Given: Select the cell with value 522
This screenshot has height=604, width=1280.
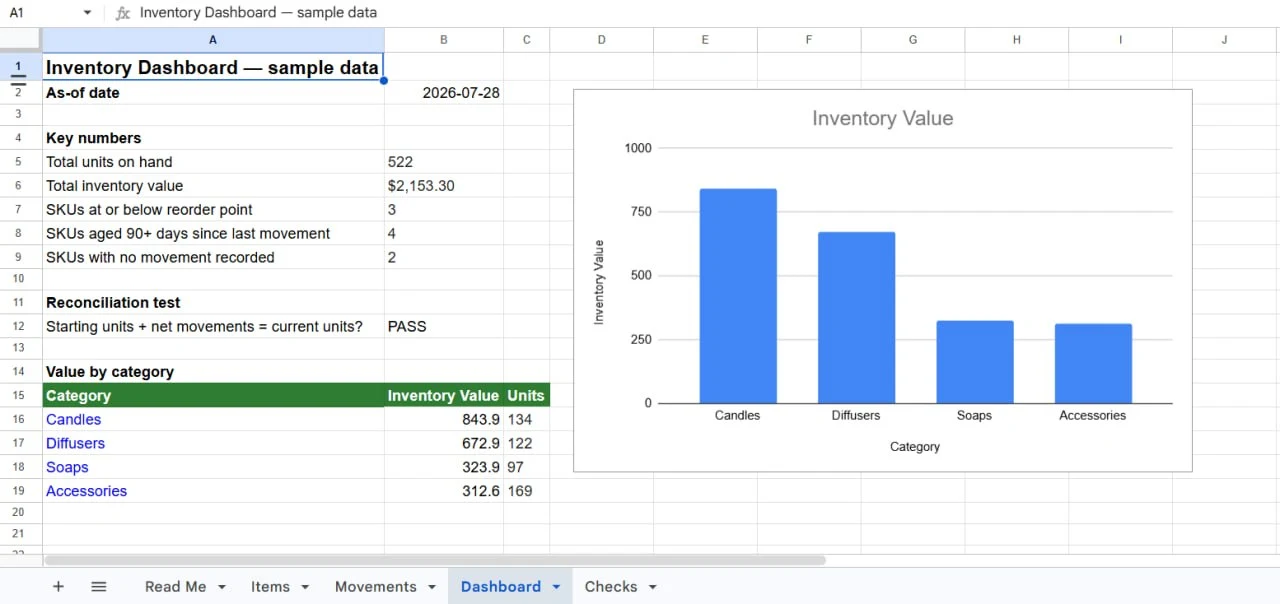Looking at the screenshot, I should click(x=444, y=162).
